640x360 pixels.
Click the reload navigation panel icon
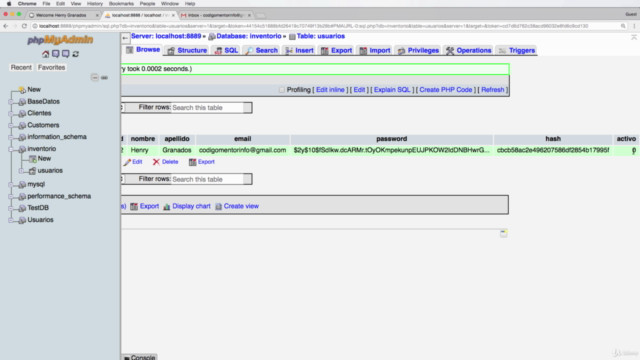(76, 54)
